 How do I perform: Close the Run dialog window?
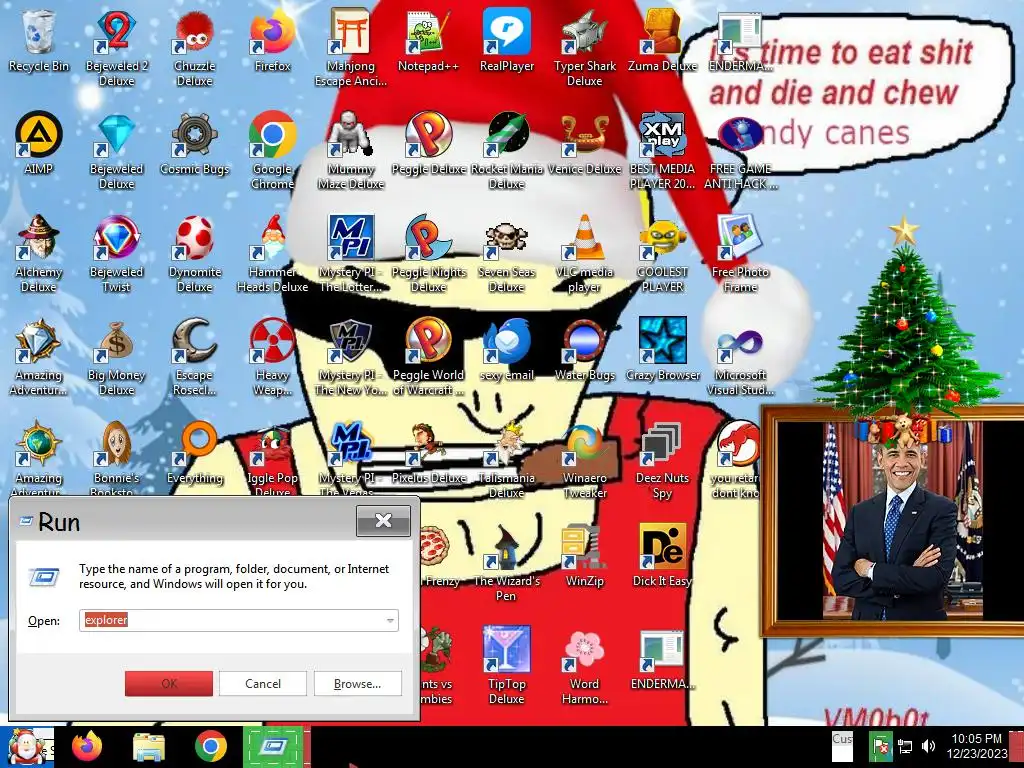pos(383,520)
